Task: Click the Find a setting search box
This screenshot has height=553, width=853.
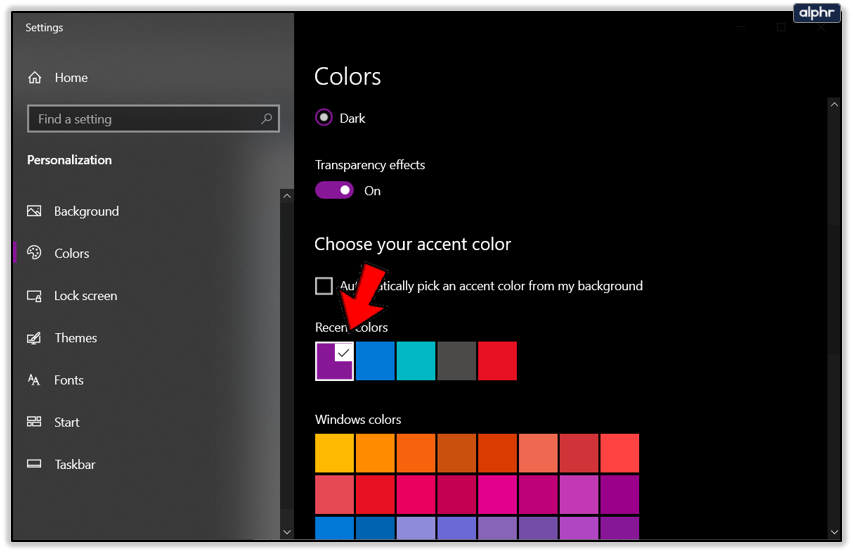Action: pos(145,119)
